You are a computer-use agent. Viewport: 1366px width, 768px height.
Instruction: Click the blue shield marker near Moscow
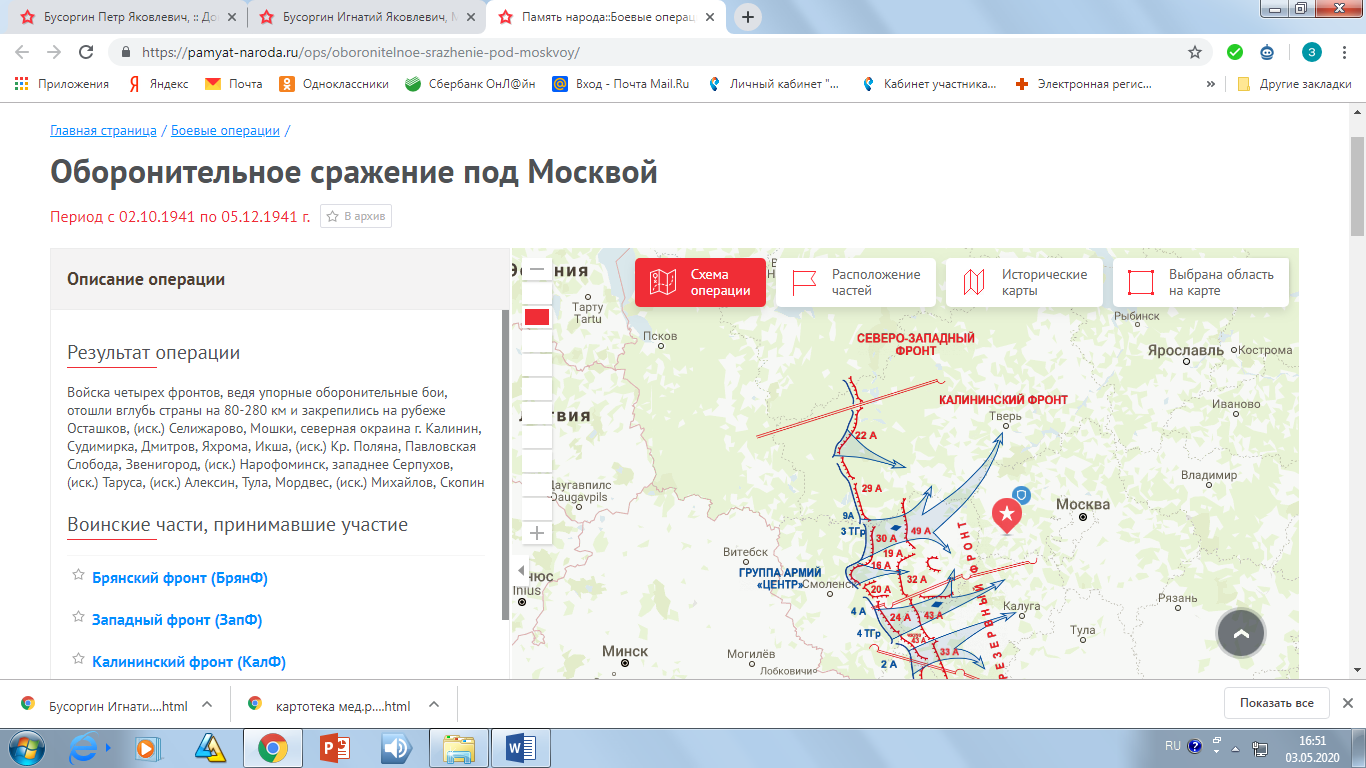click(1021, 494)
